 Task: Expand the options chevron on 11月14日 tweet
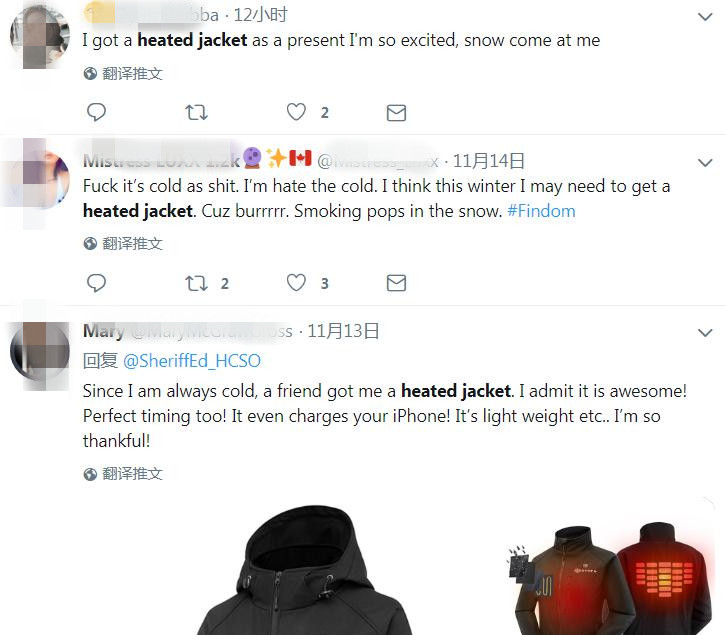[705, 163]
